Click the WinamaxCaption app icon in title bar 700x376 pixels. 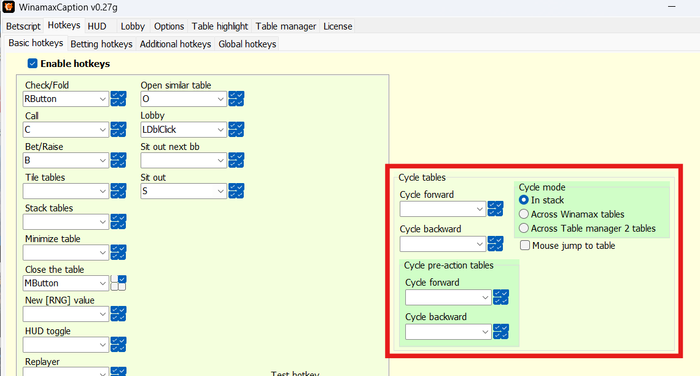point(8,7)
